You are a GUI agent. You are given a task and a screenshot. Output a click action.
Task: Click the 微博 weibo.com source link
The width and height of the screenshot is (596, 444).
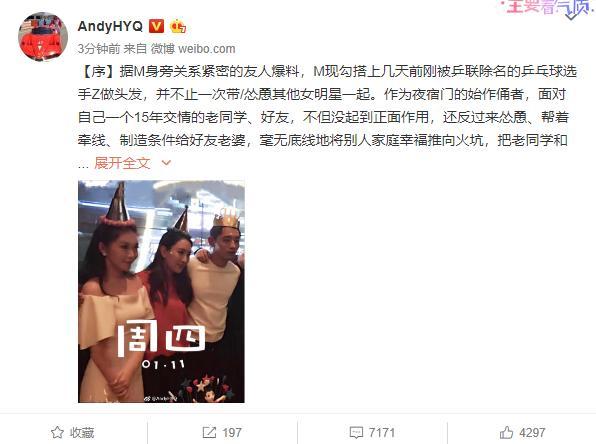point(193,49)
